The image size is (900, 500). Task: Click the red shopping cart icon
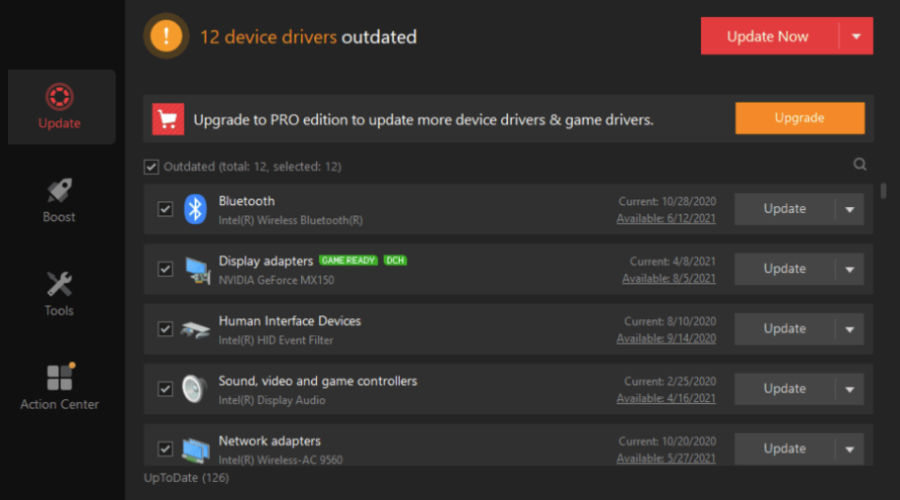point(168,119)
